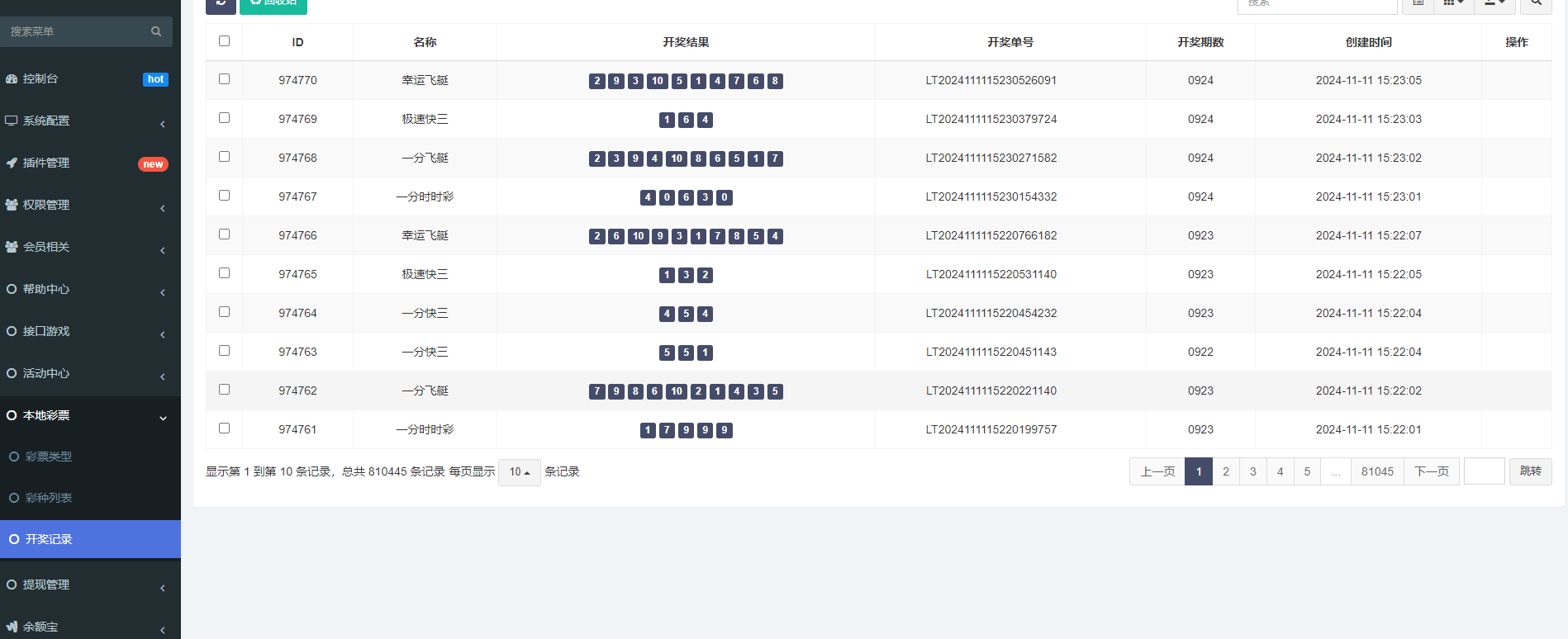The image size is (1568, 639).
Task: Open the per-page count dropdown showing 10
Action: 519,472
